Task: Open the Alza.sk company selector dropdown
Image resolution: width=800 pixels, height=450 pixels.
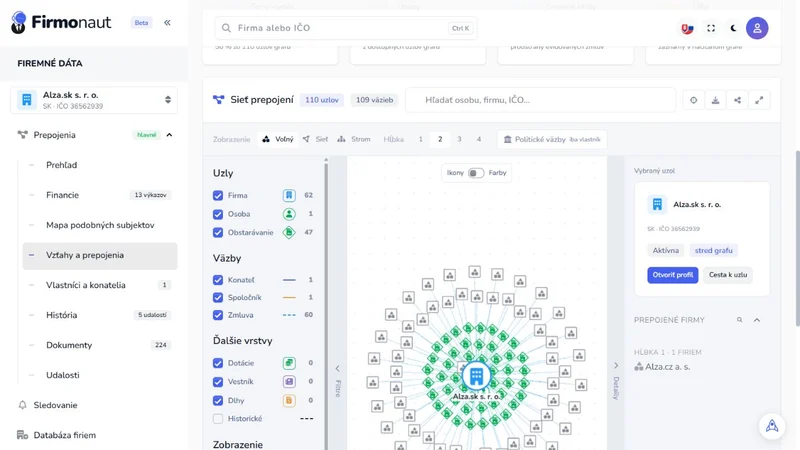Action: [94, 100]
